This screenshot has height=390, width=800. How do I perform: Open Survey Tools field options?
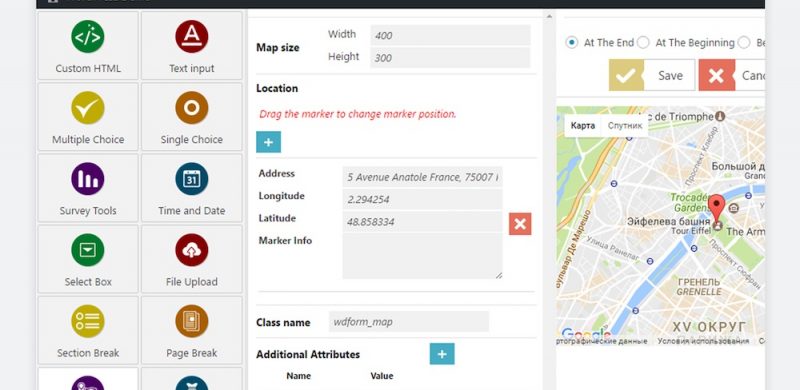(88, 188)
